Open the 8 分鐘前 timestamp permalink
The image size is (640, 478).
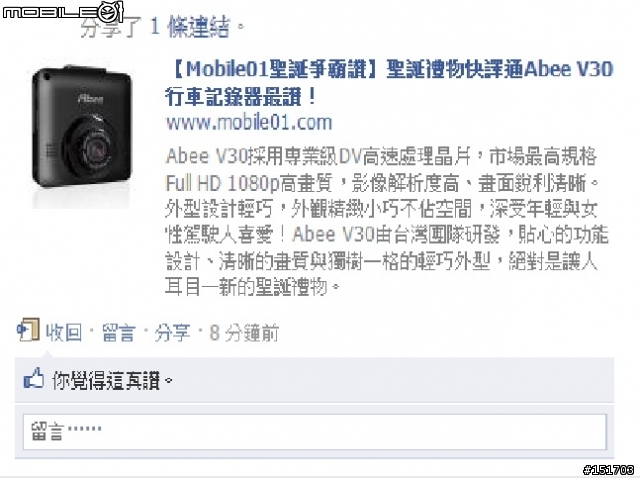(244, 333)
